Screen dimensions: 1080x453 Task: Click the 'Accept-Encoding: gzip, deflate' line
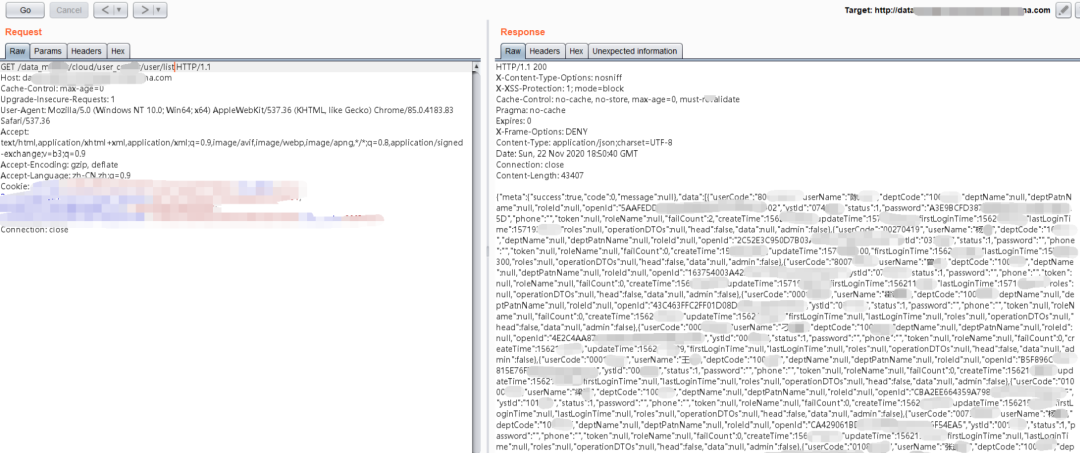point(59,165)
